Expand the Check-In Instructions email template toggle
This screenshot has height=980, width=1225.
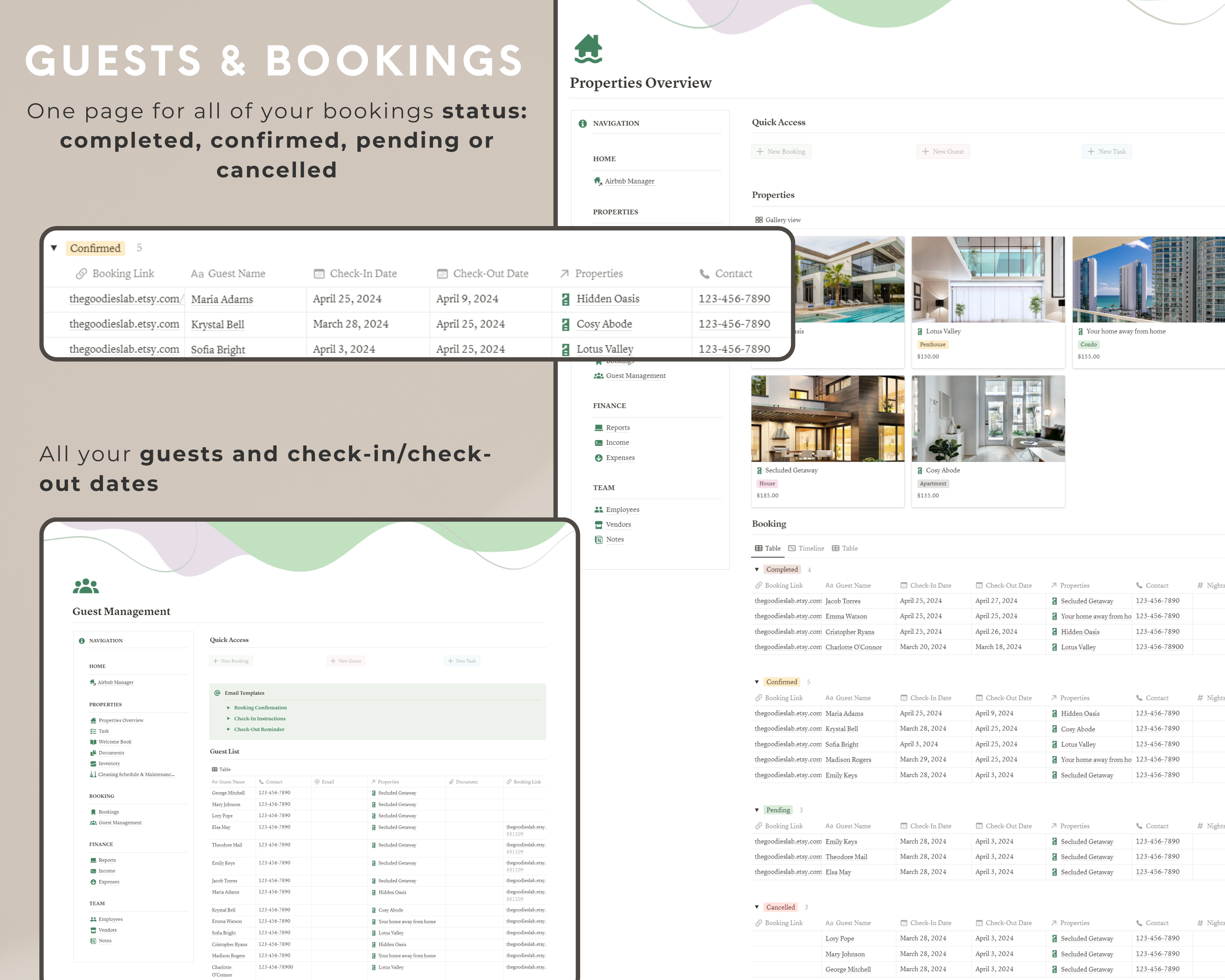click(x=228, y=719)
